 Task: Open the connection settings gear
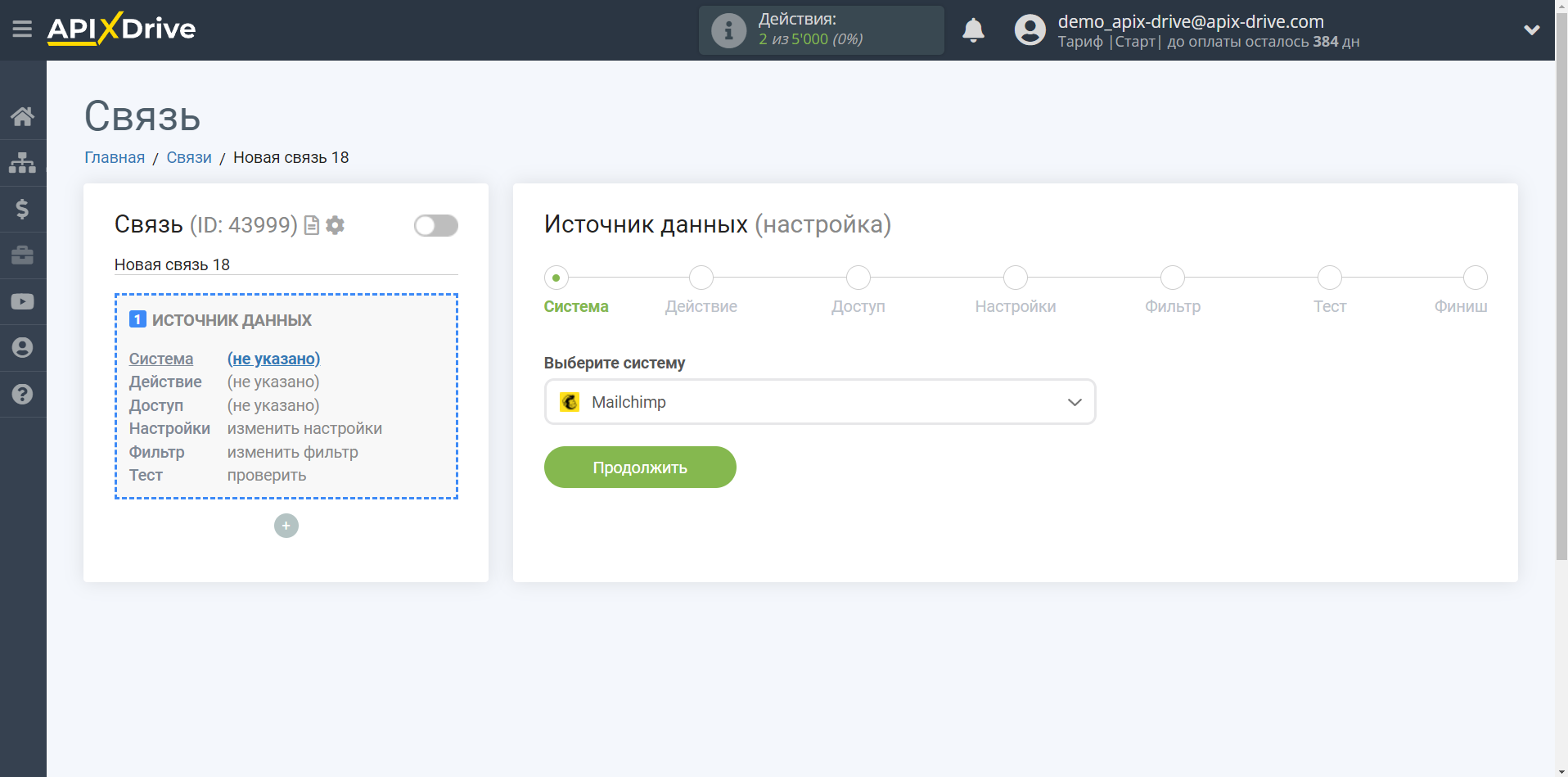[x=335, y=225]
